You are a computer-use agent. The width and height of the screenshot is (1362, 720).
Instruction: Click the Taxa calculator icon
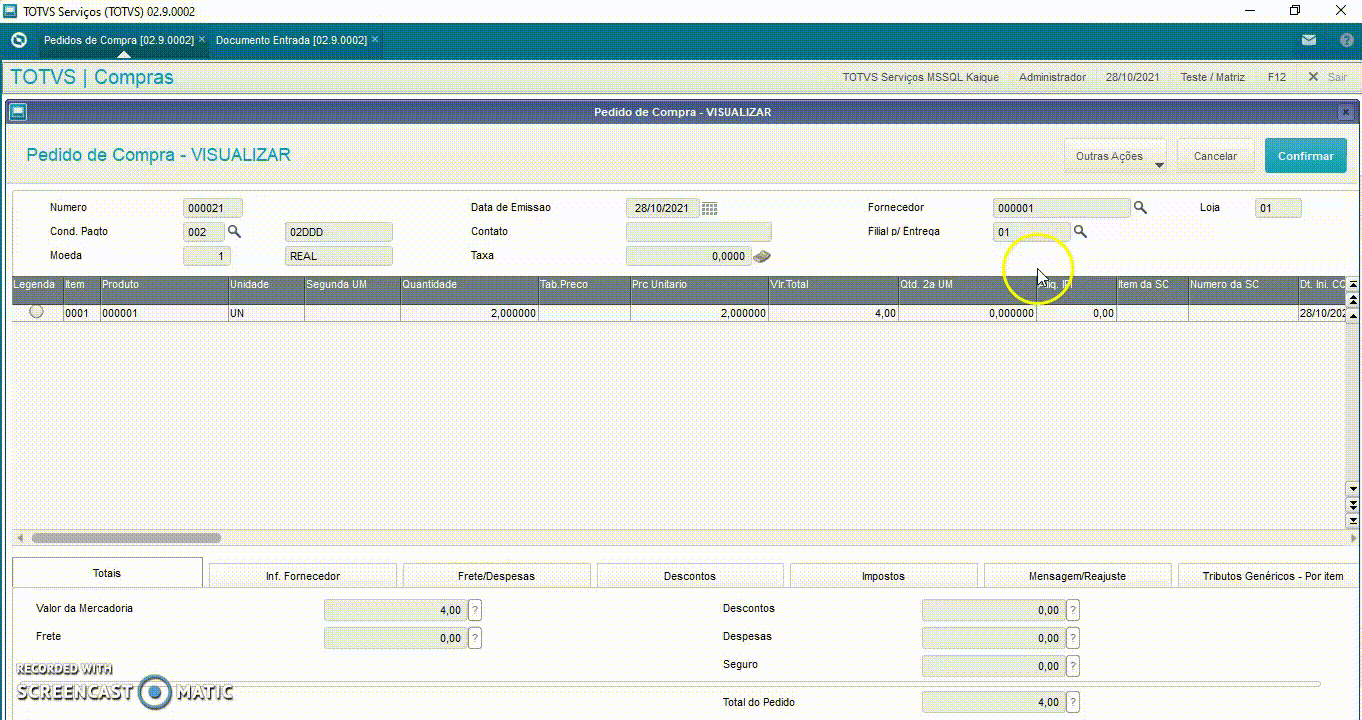(762, 256)
